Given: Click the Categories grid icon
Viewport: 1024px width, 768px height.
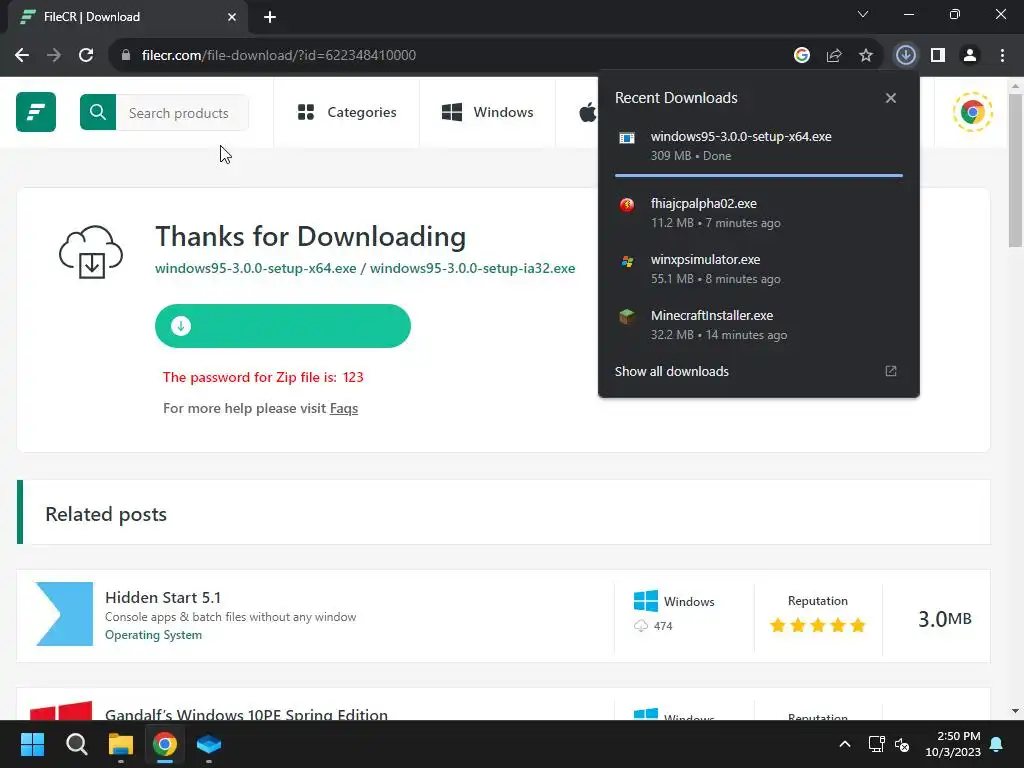Looking at the screenshot, I should (306, 112).
